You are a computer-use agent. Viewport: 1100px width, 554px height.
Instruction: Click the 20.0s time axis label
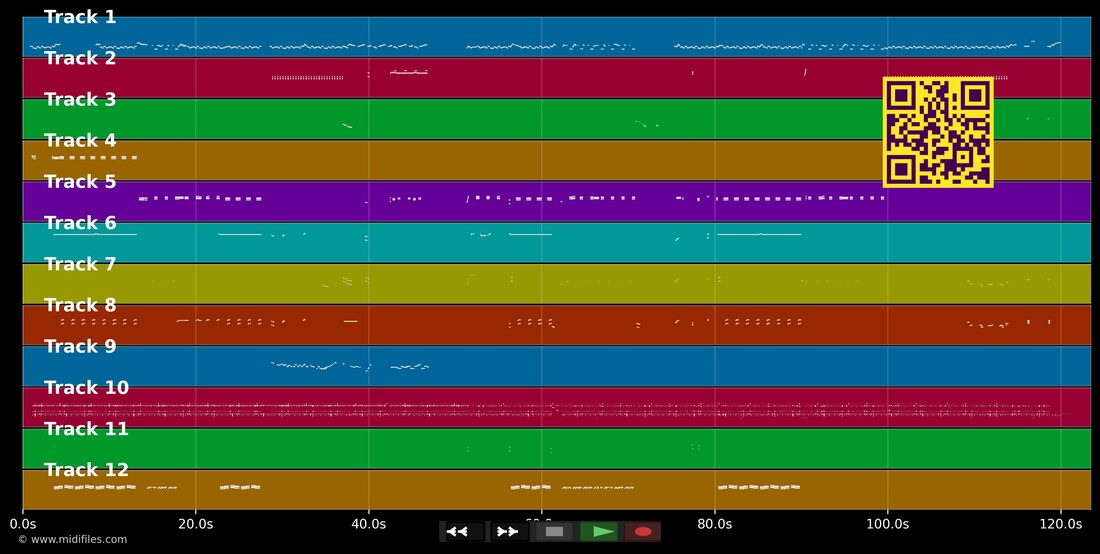196,524
